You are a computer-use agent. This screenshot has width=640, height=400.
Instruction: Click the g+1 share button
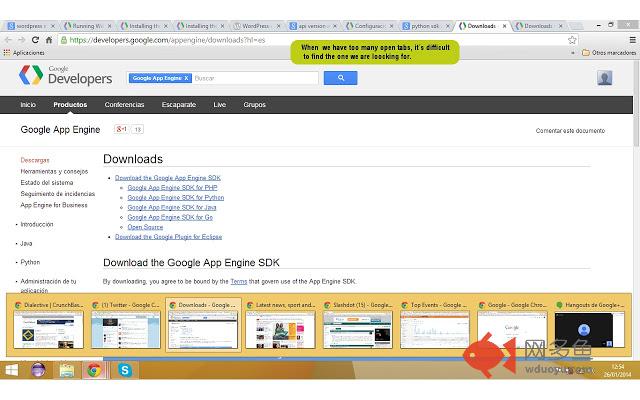[x=122, y=129]
